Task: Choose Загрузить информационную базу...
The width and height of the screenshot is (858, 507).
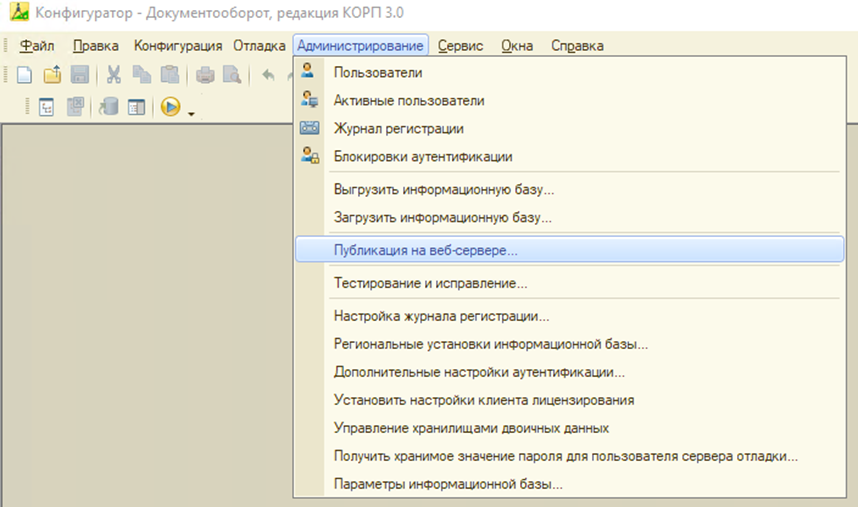Action: 570,217
